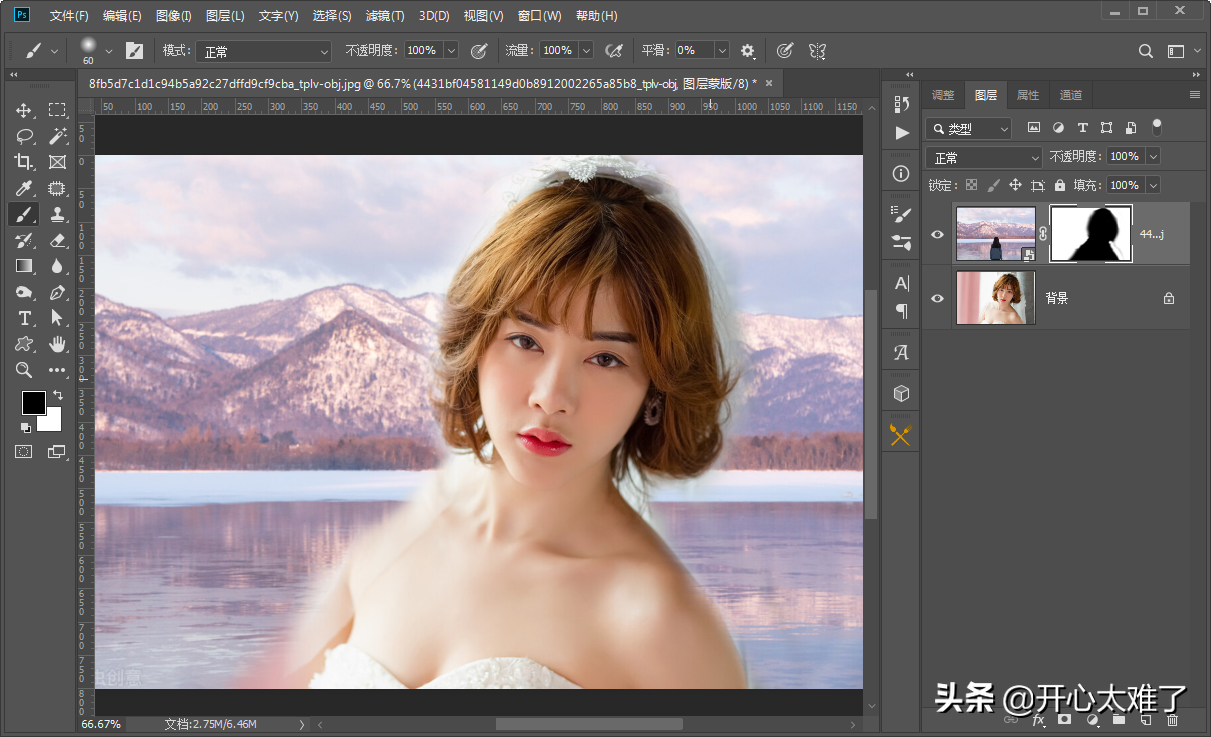
Task: Select the Hand tool
Action: (x=57, y=344)
